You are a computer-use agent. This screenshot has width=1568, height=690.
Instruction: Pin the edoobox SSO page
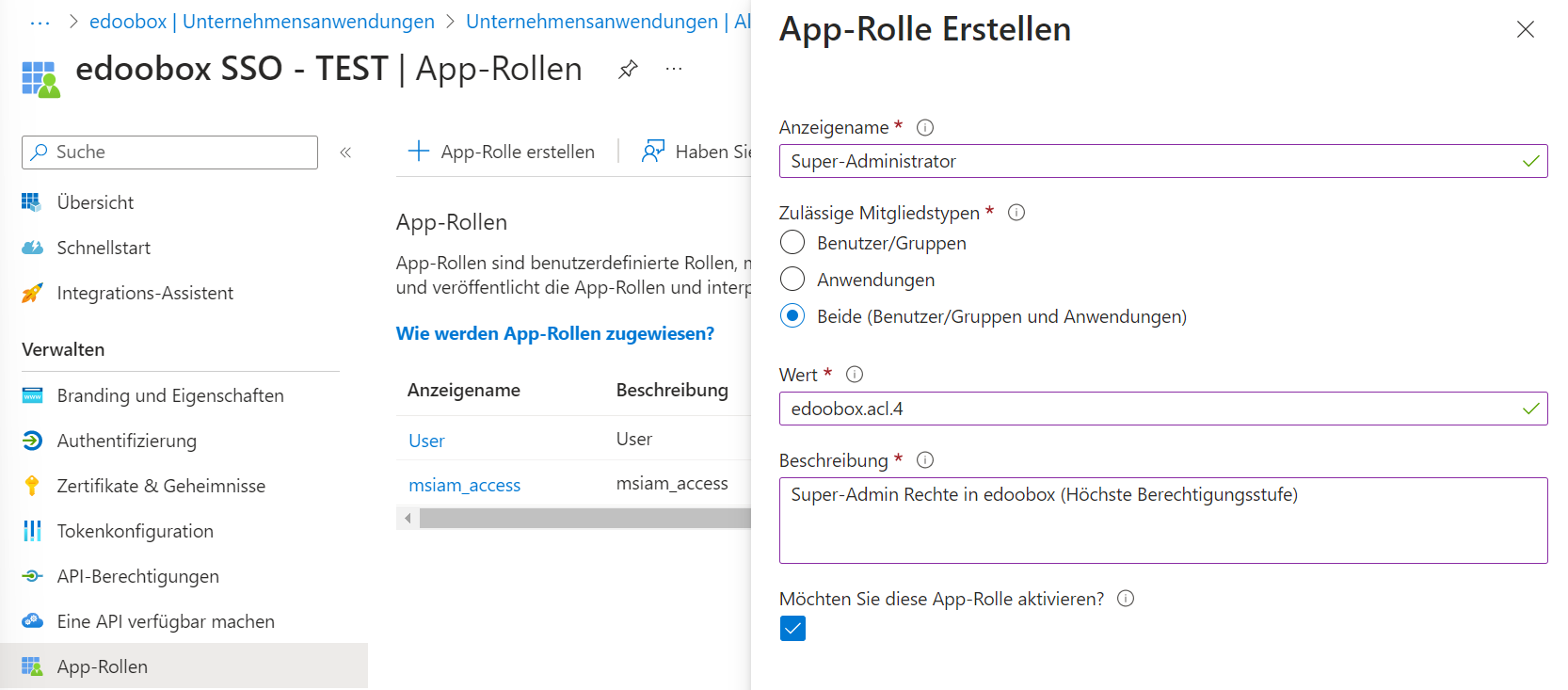[628, 70]
